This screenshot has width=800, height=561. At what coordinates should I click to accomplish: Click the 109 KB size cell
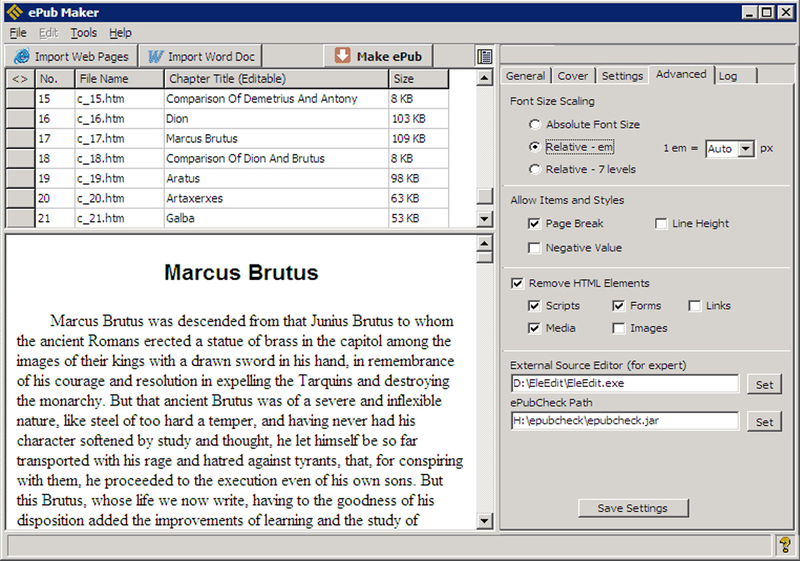click(419, 139)
